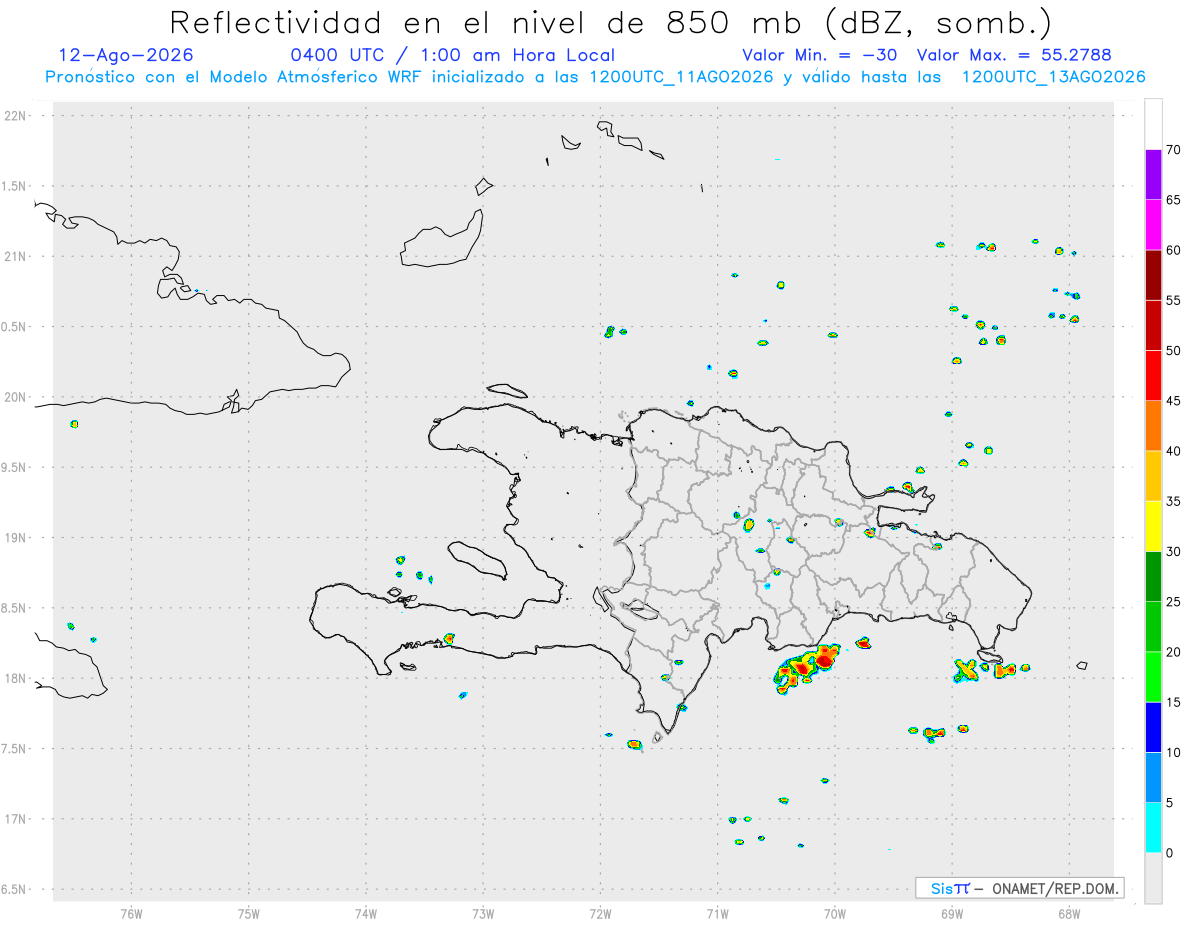
Task: Click the '17N' latitude label
Action: pyautogui.click(x=17, y=819)
